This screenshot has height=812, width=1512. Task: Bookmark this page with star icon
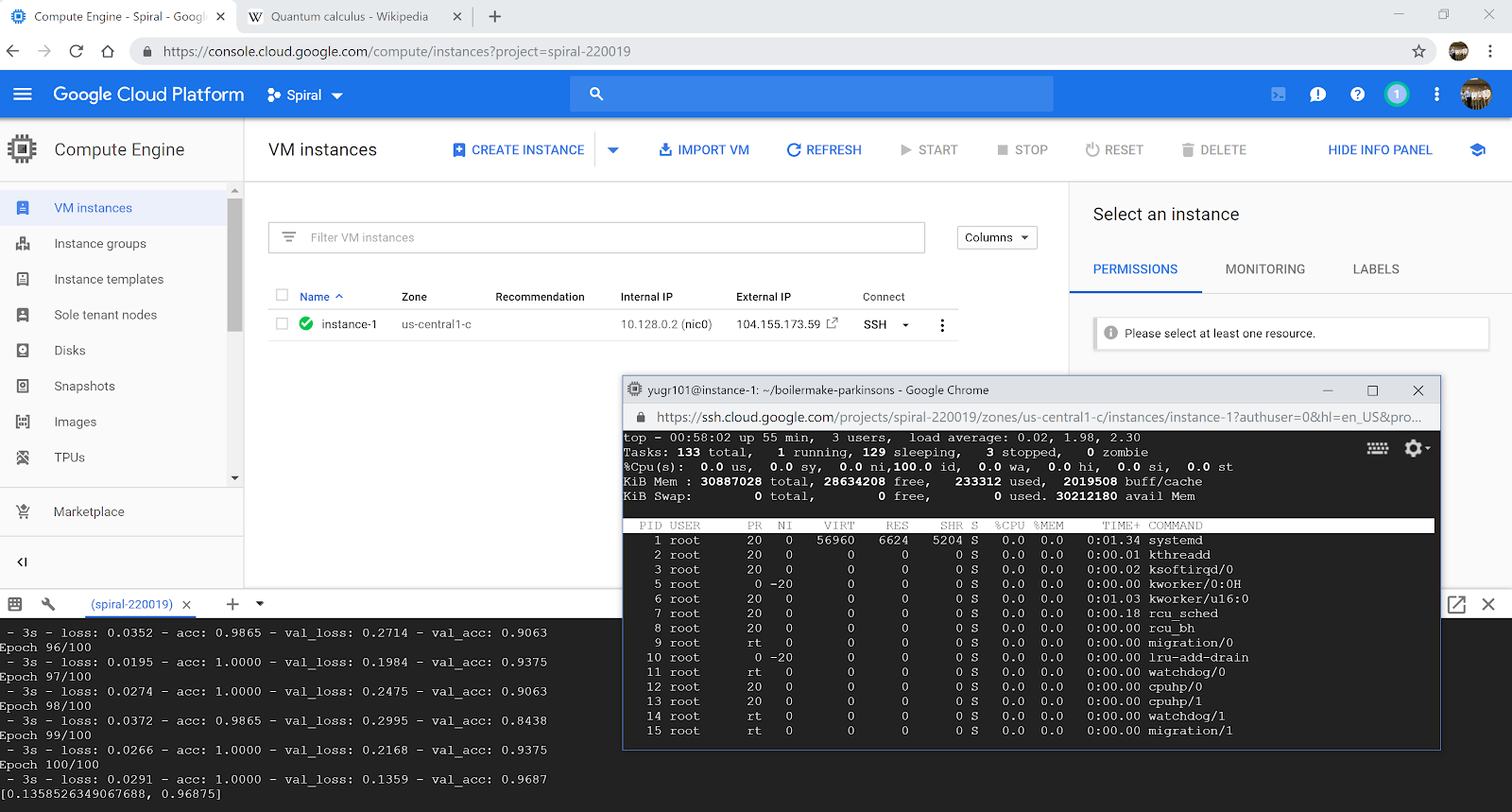1418,51
